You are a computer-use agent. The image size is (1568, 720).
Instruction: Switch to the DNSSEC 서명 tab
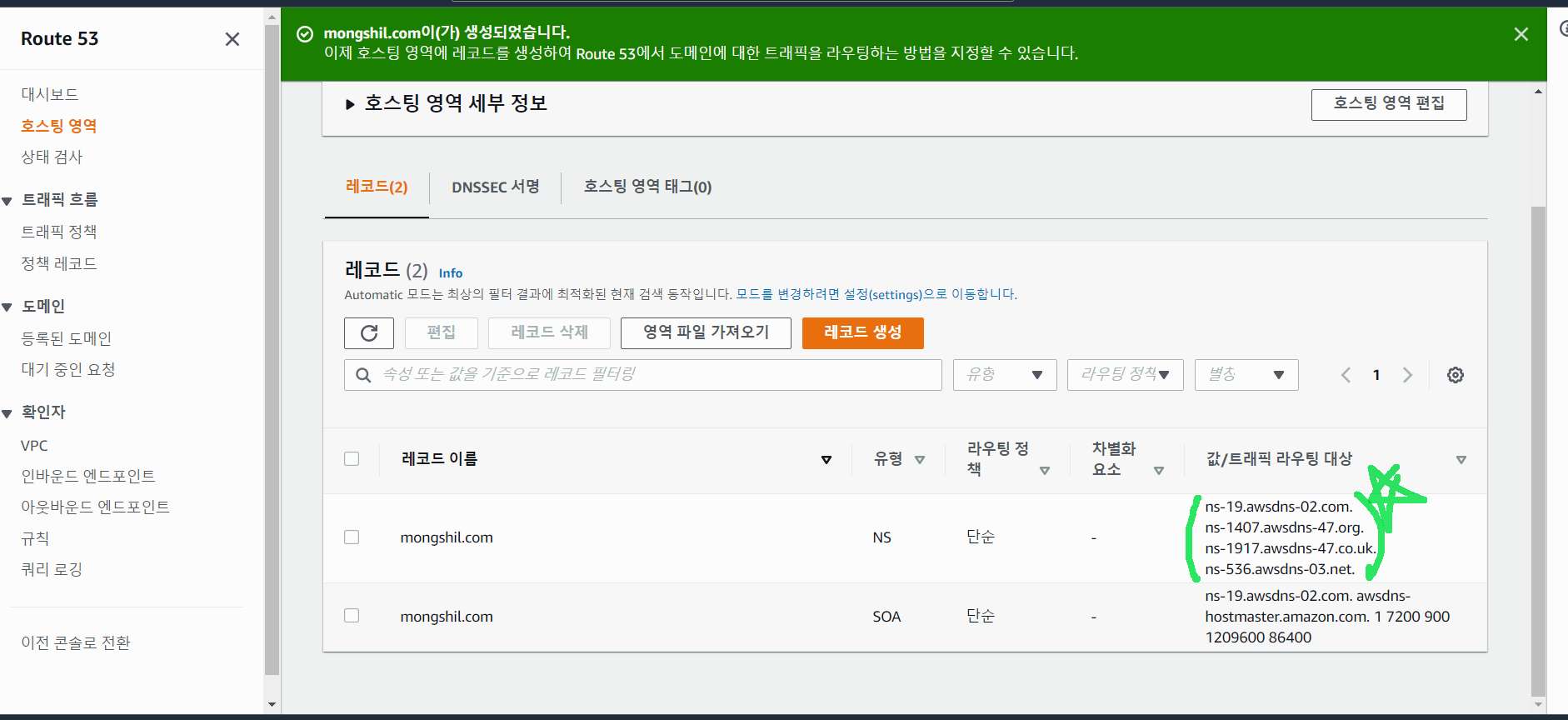pyautogui.click(x=496, y=187)
